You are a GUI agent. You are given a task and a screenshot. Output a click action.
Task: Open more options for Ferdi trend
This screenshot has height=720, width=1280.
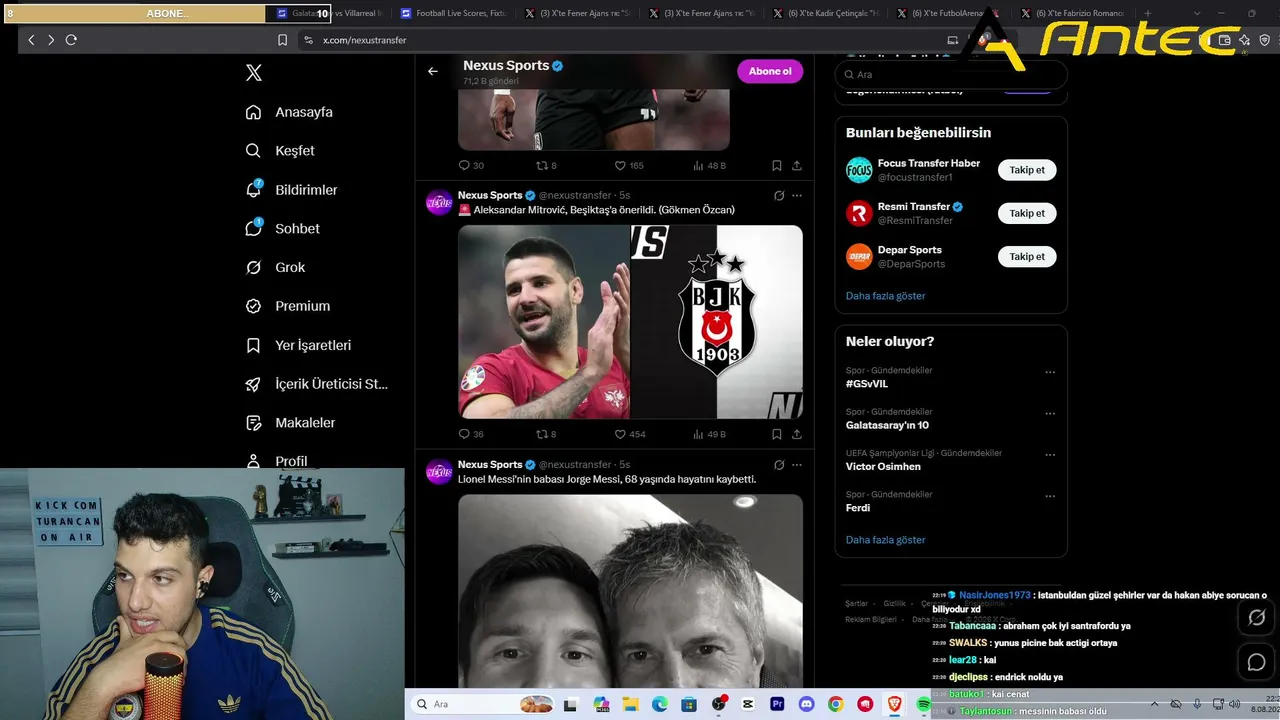[1050, 496]
